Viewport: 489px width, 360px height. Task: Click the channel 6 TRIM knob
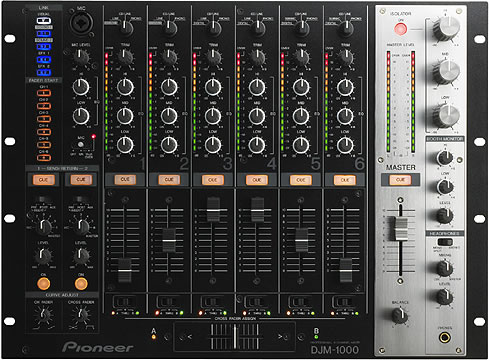(346, 57)
